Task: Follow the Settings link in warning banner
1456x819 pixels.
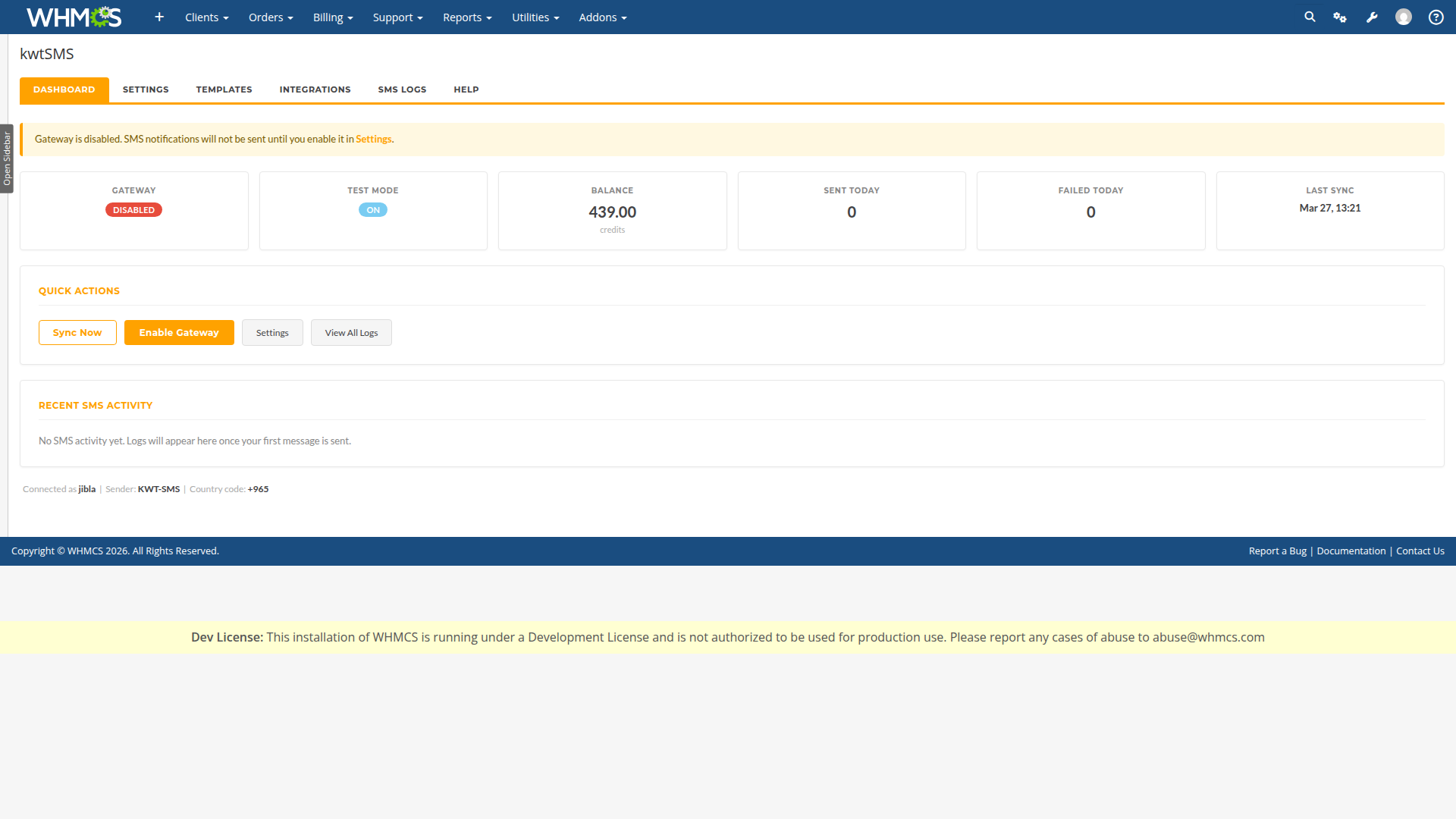Action: (373, 139)
